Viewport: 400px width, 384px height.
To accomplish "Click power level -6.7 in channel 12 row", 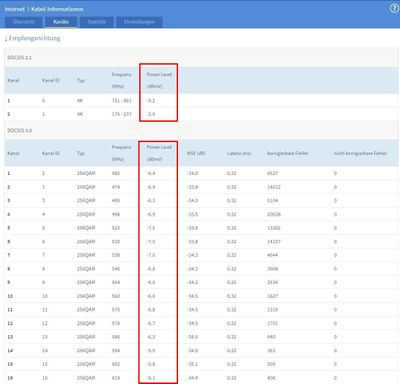I will (x=151, y=323).
